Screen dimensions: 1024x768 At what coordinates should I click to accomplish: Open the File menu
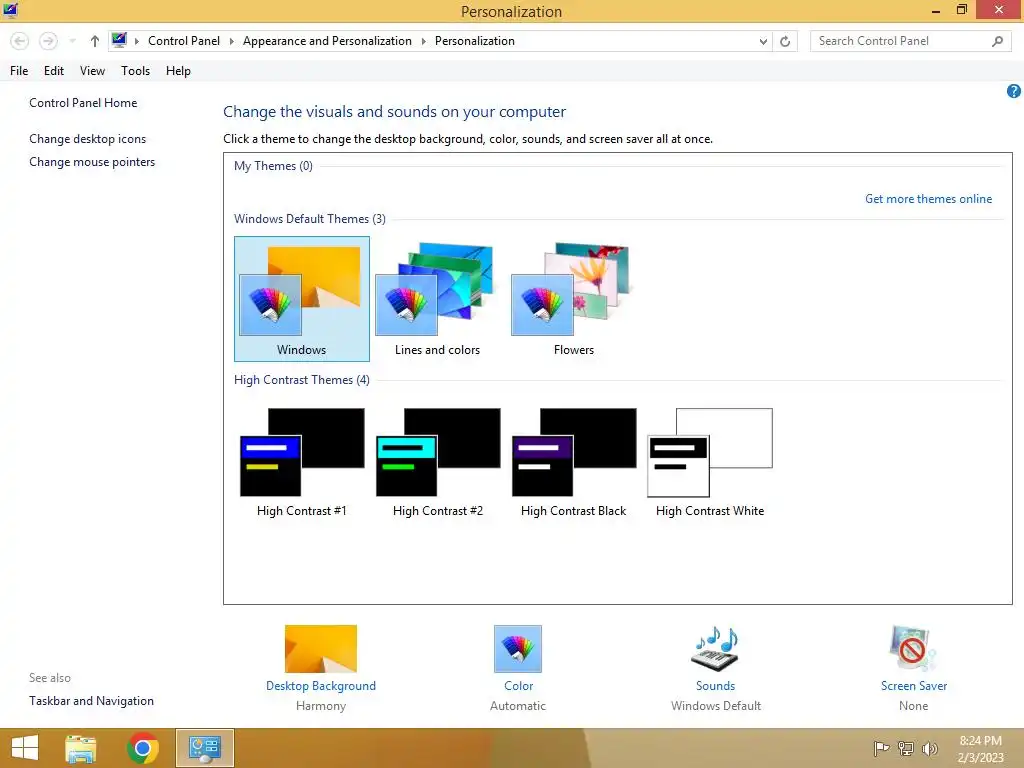click(19, 71)
